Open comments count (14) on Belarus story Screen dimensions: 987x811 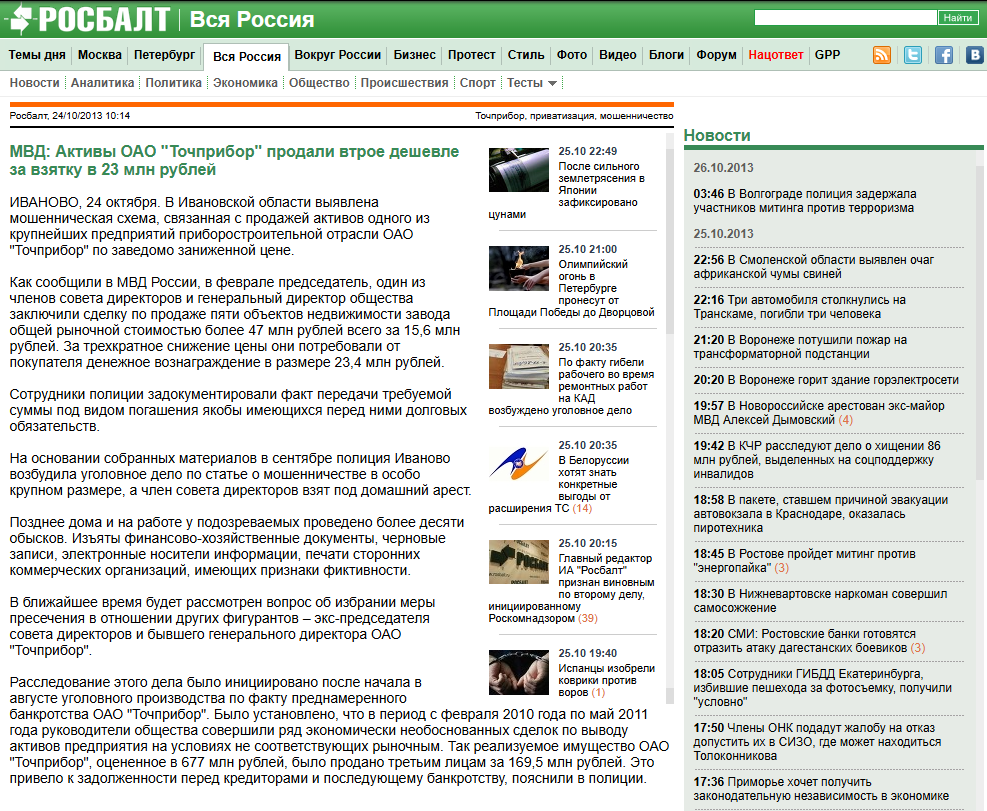coord(582,508)
